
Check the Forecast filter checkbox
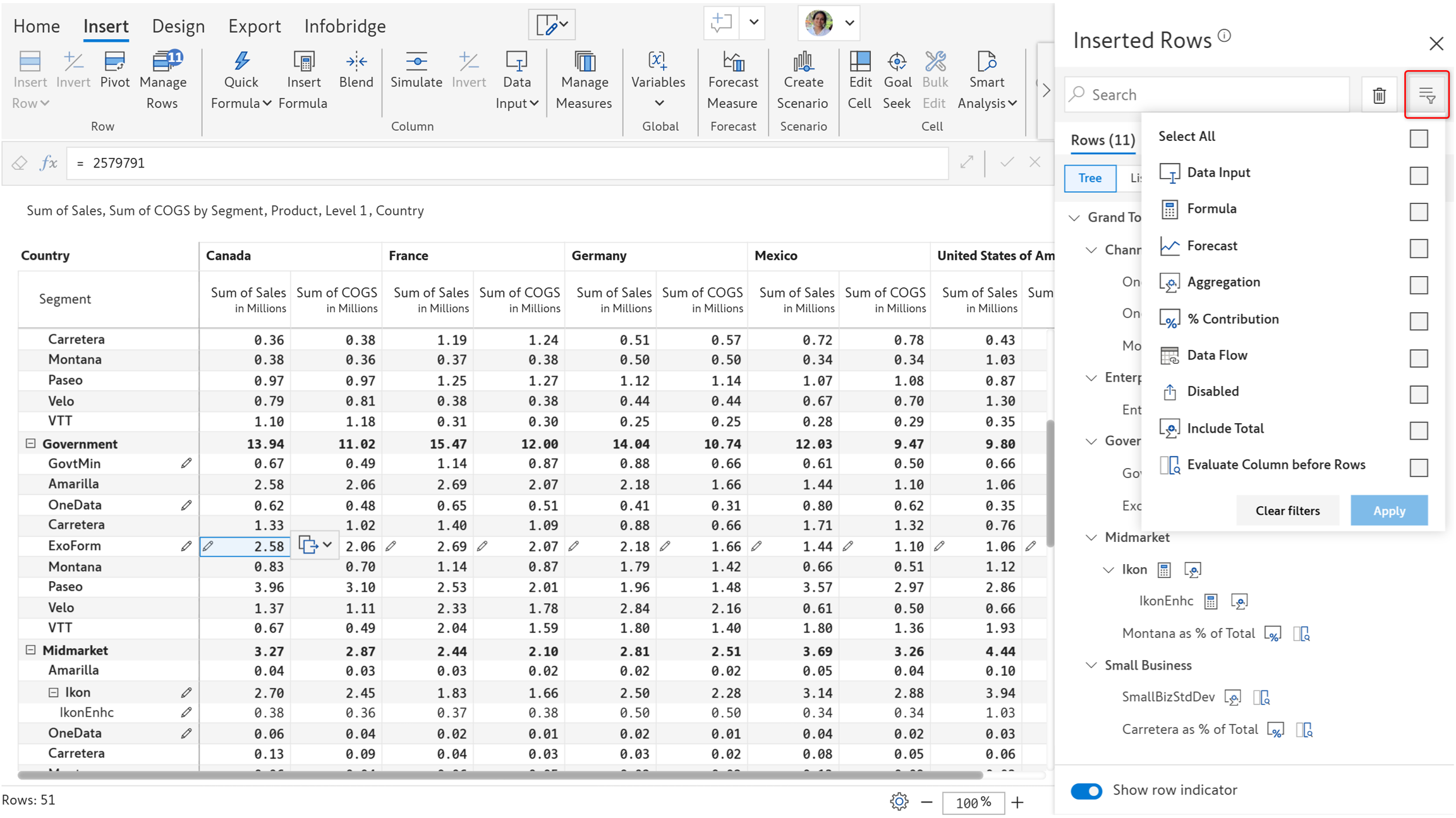pos(1418,249)
